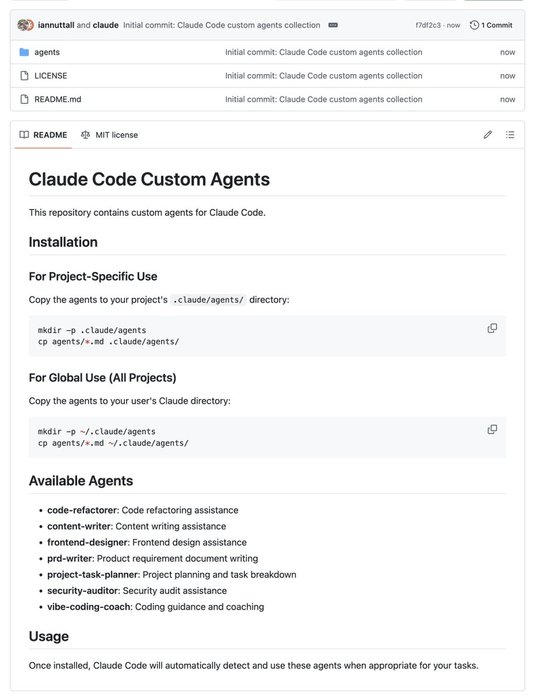Open the iannuttall user profile
Image resolution: width=535 pixels, height=700 pixels.
point(56,25)
